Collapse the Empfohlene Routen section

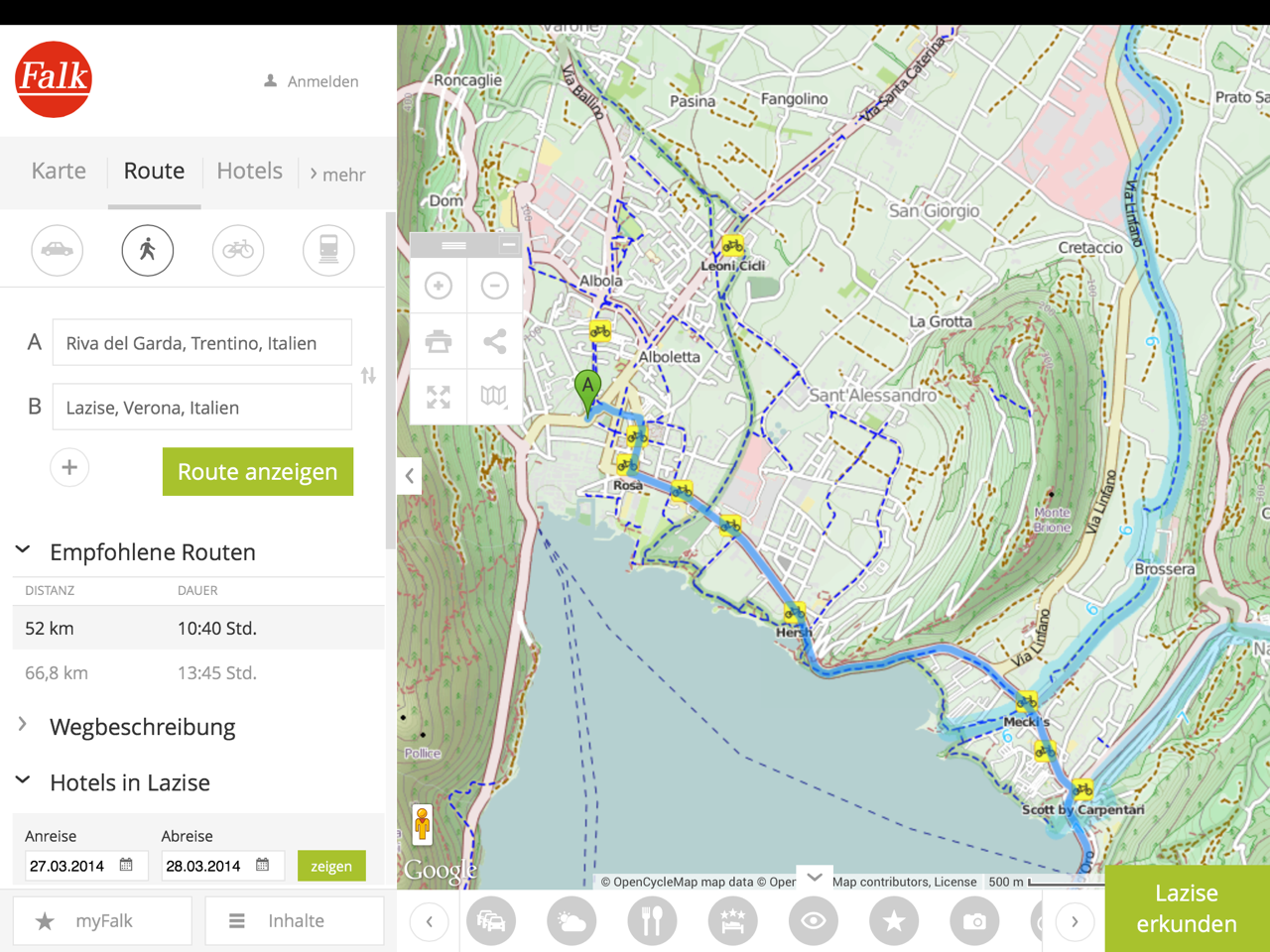coord(24,550)
